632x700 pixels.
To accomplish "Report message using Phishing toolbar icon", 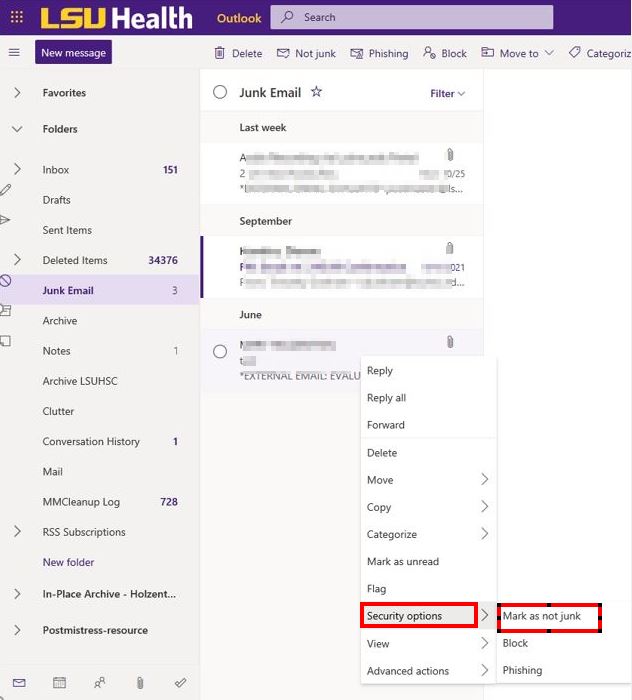I will [357, 53].
